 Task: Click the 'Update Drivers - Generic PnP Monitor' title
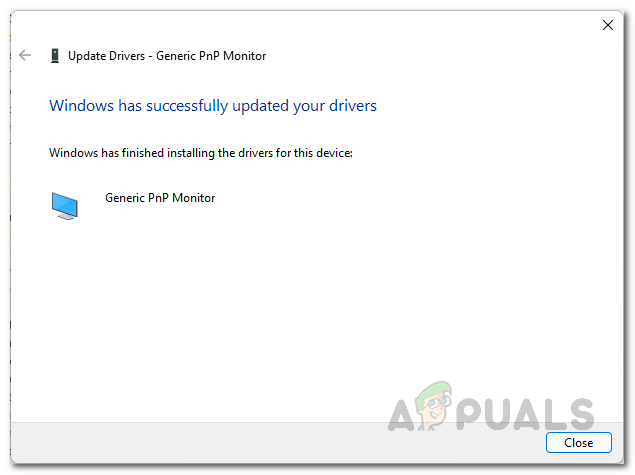167,56
